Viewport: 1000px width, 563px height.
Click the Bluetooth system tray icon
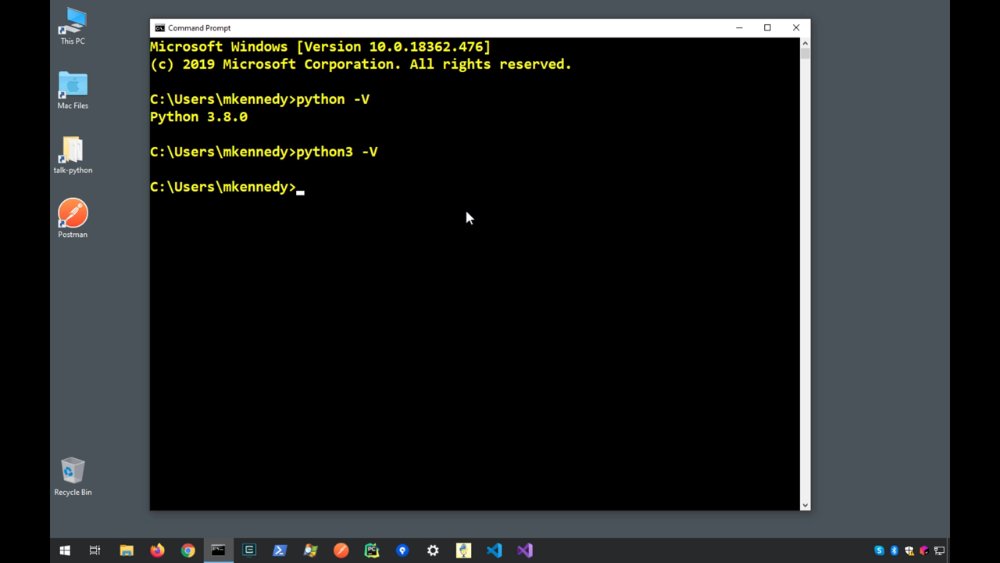pos(894,550)
